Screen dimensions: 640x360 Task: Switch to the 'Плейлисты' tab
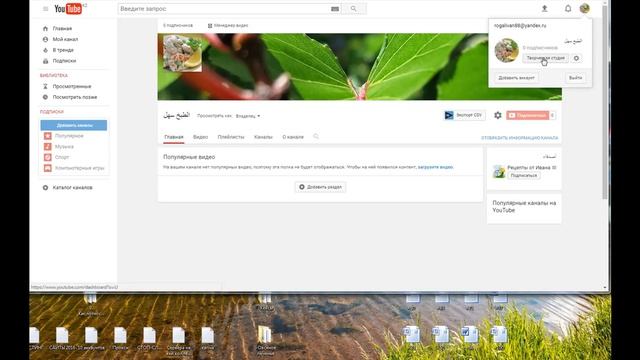[x=231, y=137]
